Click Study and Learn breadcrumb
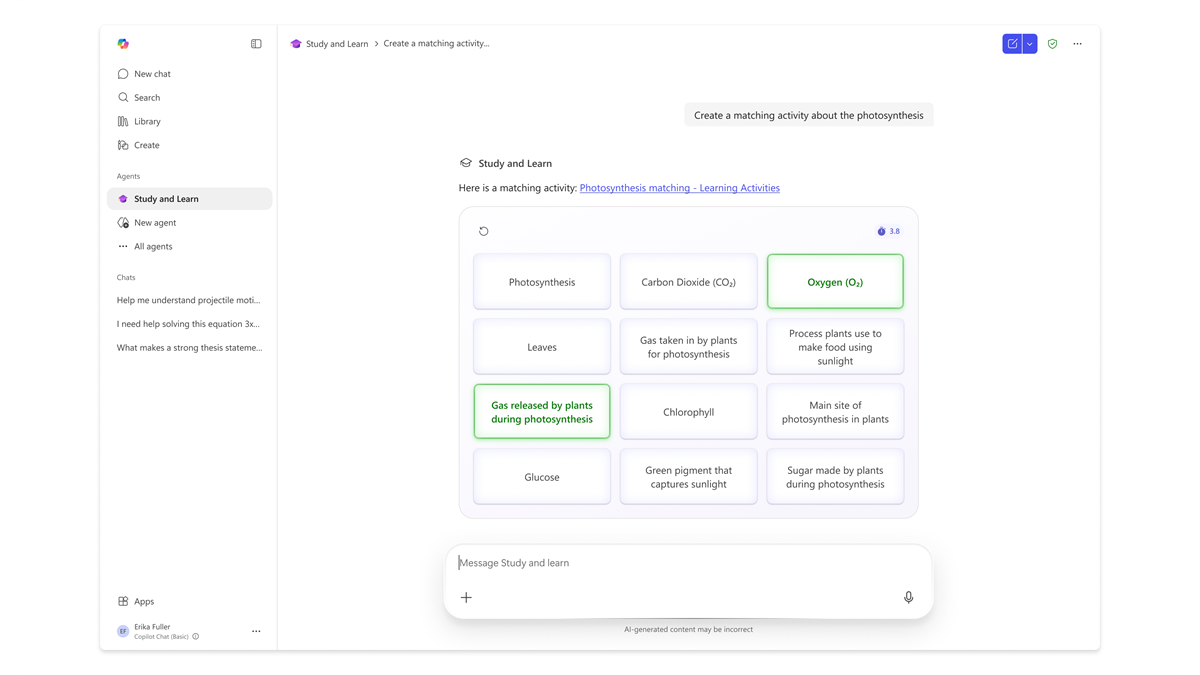The image size is (1200, 675). [x=337, y=44]
